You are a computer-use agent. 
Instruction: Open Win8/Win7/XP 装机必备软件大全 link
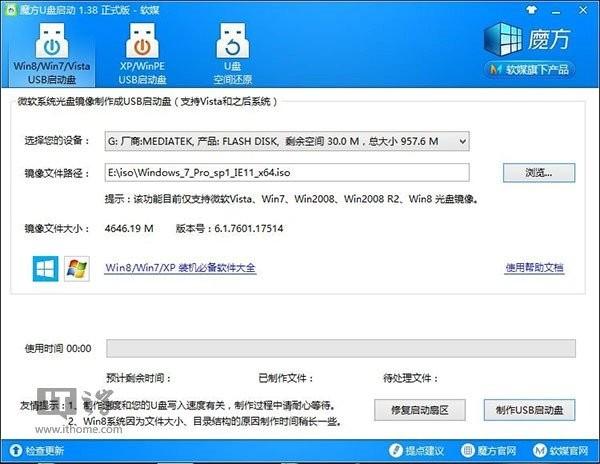pyautogui.click(x=181, y=267)
